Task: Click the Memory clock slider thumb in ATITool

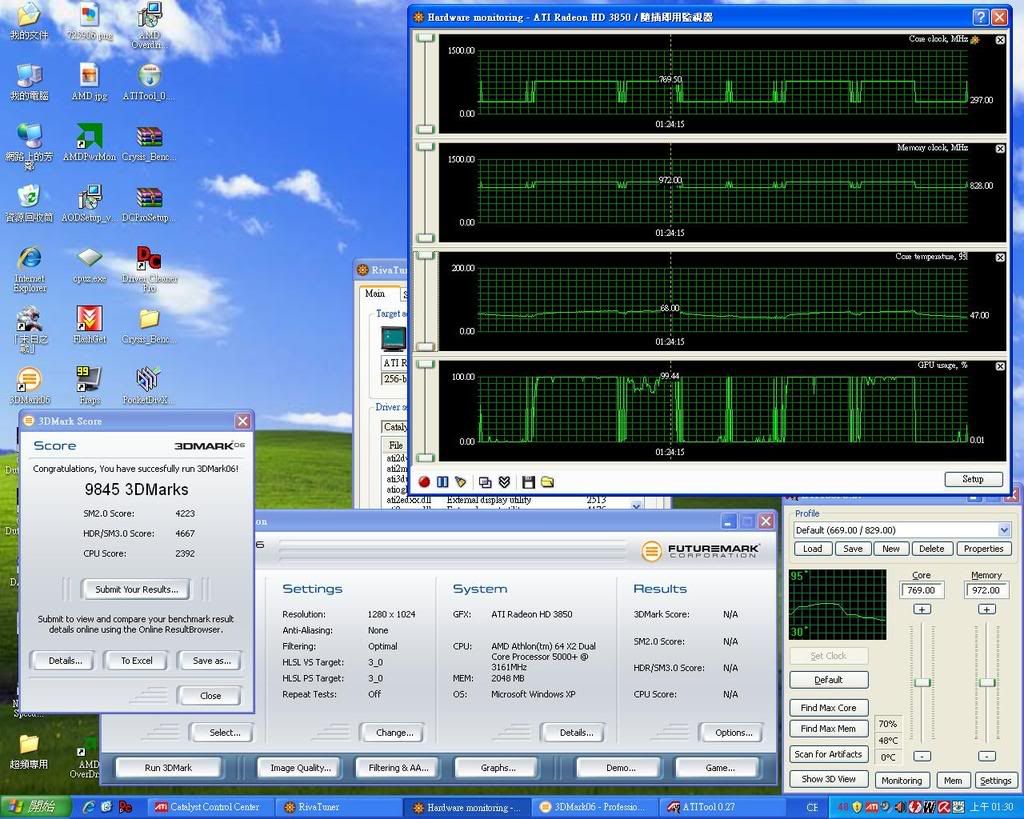Action: pyautogui.click(x=987, y=682)
